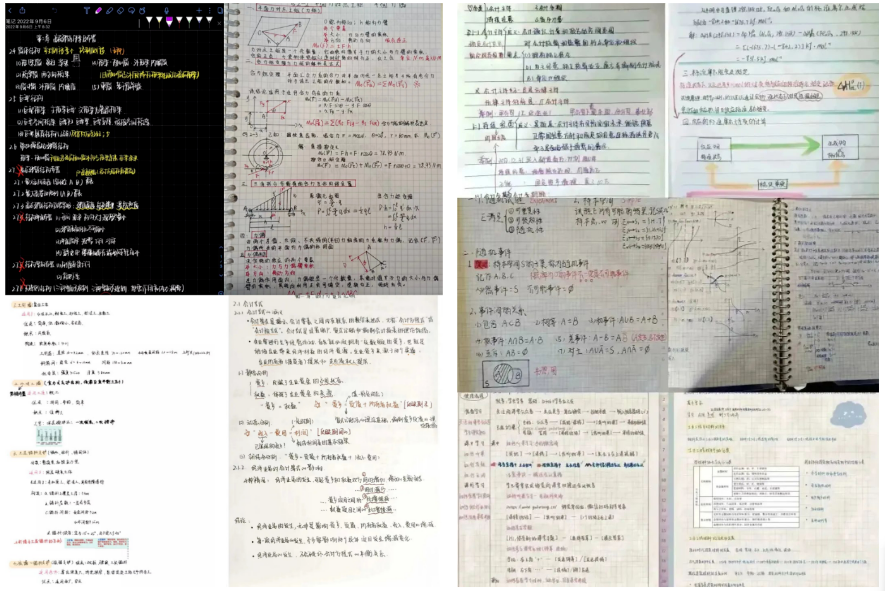Viewport: 885px width, 591px height.
Task: Go back using the note app's back arrow
Action: (x=10, y=10)
